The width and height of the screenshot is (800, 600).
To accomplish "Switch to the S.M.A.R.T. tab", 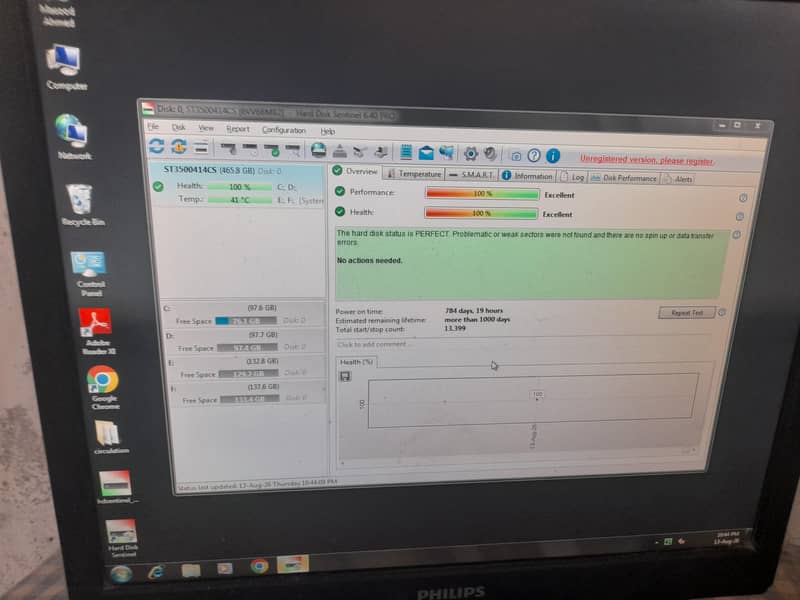I will coord(471,174).
